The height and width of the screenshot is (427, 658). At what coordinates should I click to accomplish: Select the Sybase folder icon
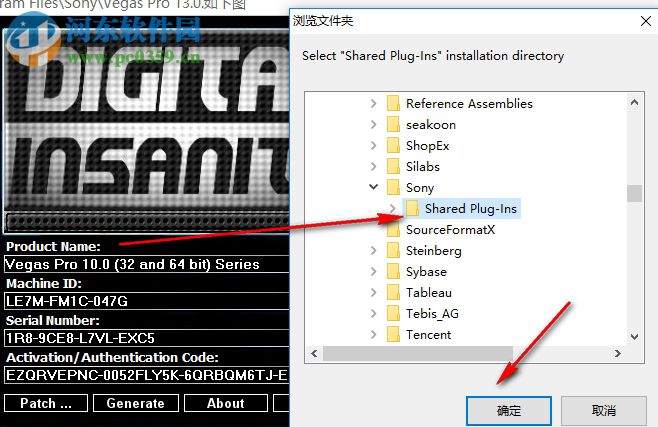pos(393,271)
